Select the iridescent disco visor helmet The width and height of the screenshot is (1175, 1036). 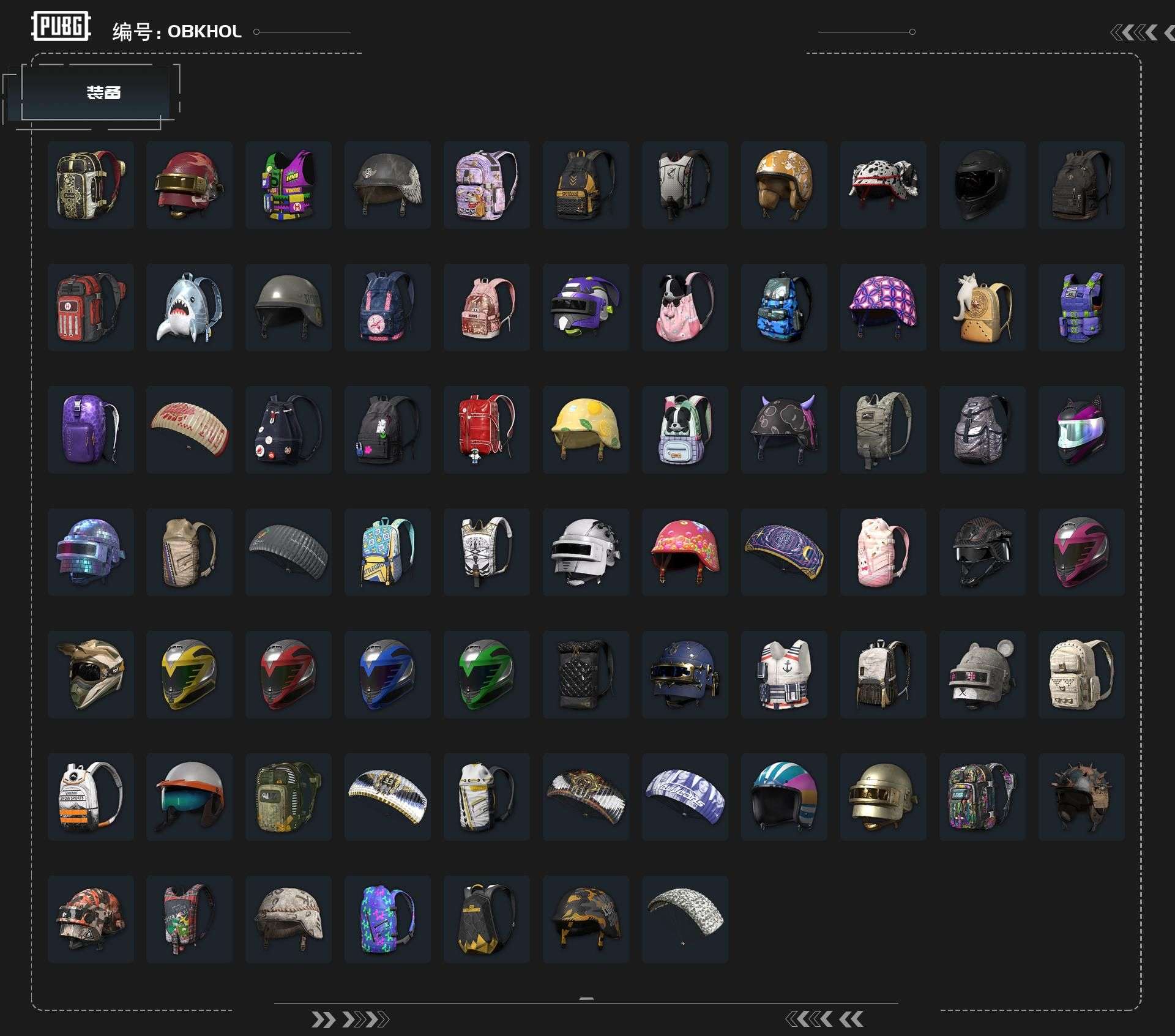pyautogui.click(x=91, y=552)
